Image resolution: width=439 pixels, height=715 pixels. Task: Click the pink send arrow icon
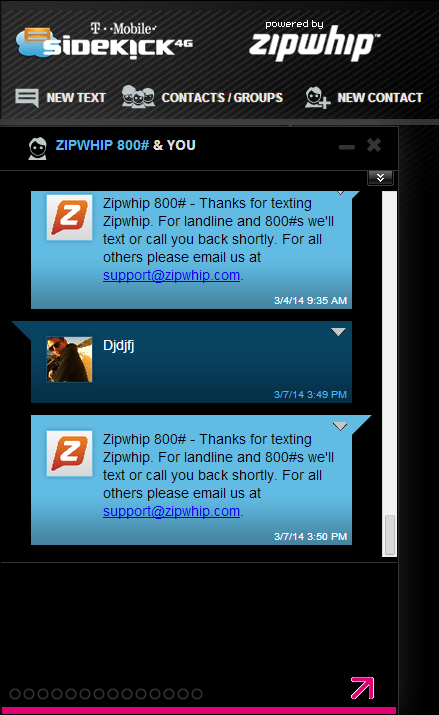click(362, 688)
